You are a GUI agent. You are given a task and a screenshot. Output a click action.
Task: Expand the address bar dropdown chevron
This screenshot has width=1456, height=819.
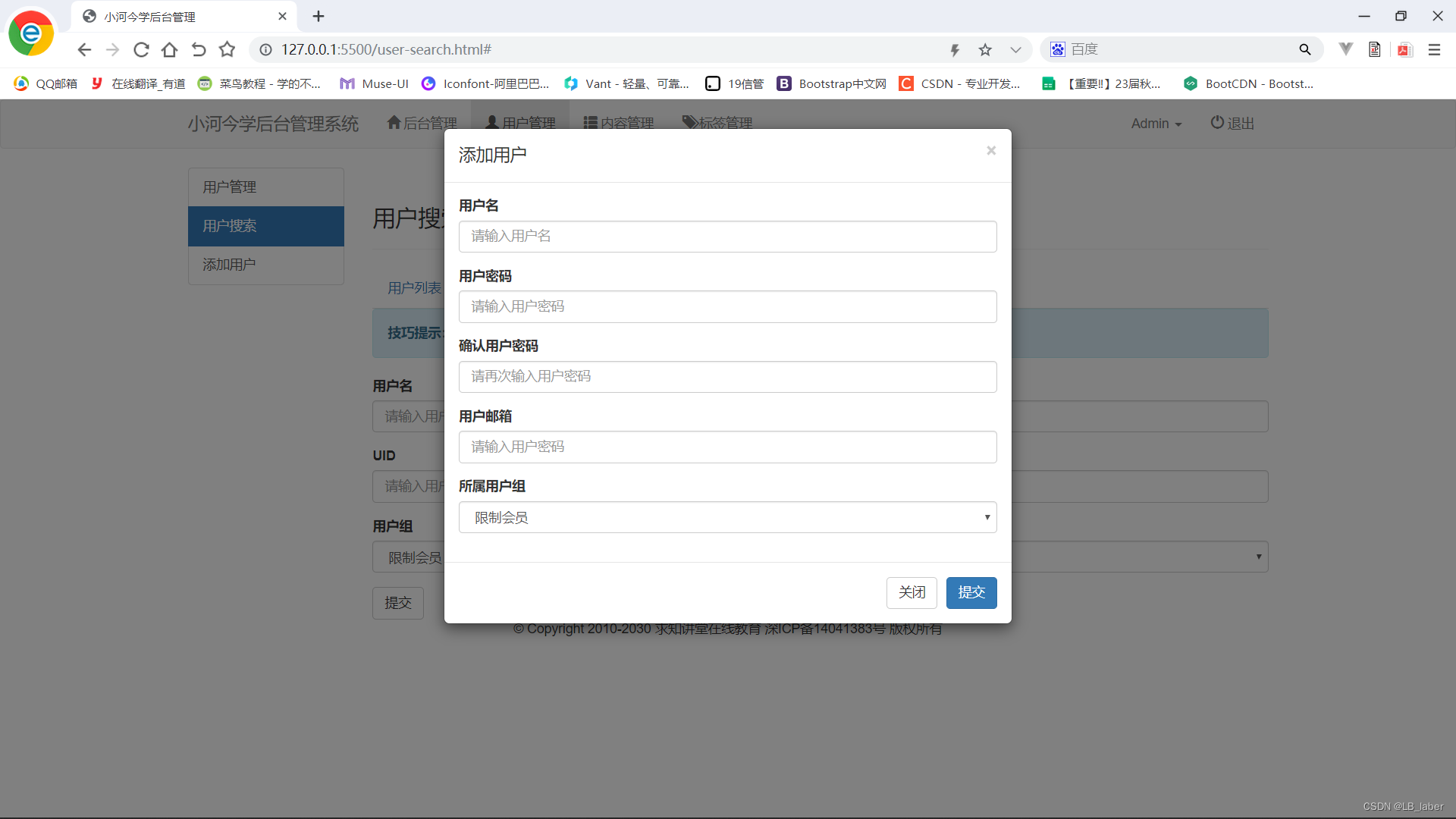click(x=1015, y=49)
